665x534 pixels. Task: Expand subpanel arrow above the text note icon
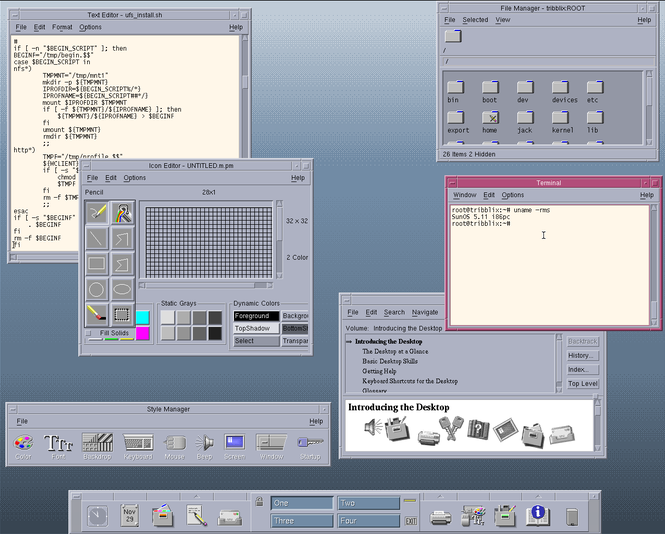coord(196,496)
